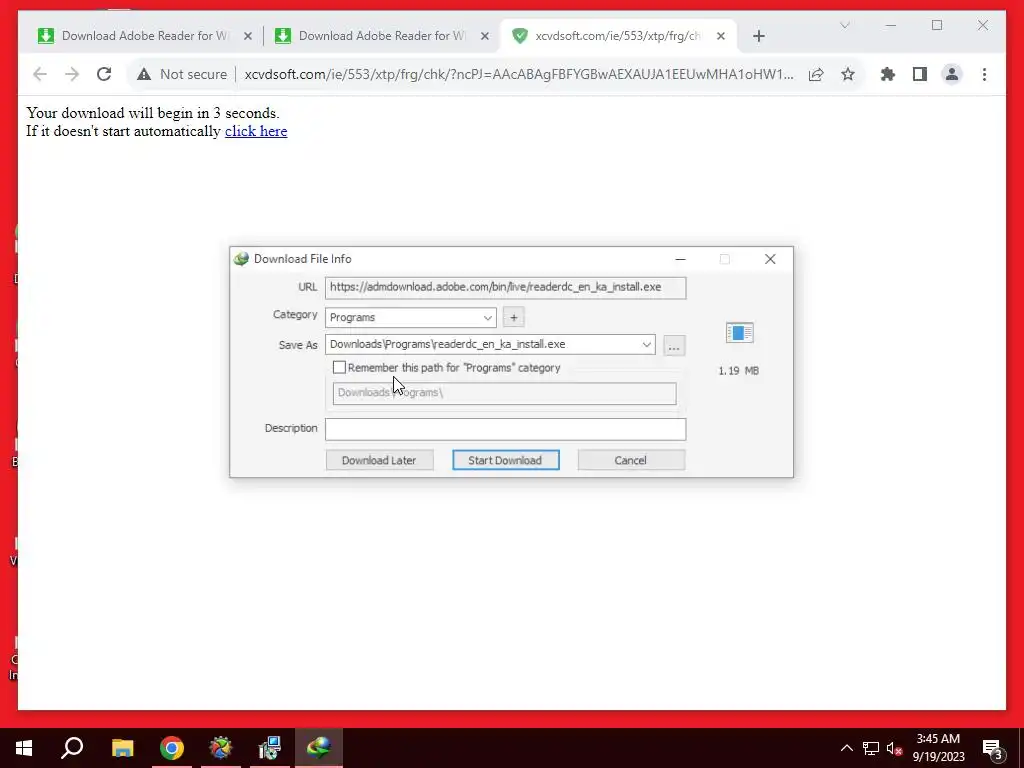Screen dimensions: 1024x768
Task: Open Chrome three-dot menu
Action: point(984,74)
